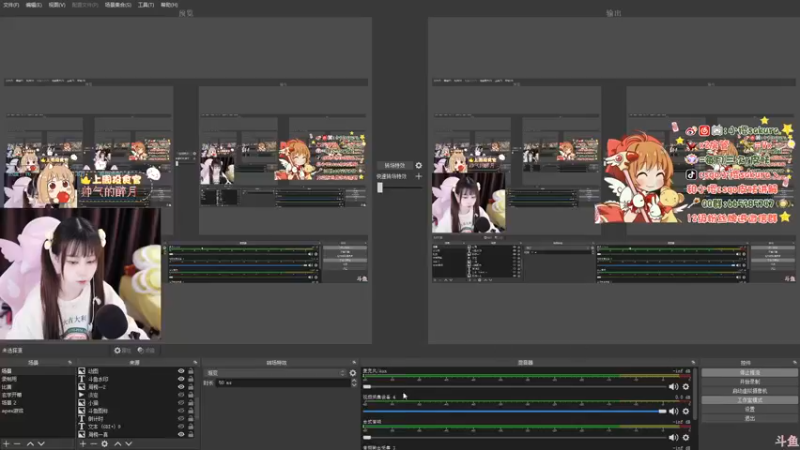Move the source down with the arrow icon
Image resolution: width=800 pixels, height=450 pixels.
point(129,444)
